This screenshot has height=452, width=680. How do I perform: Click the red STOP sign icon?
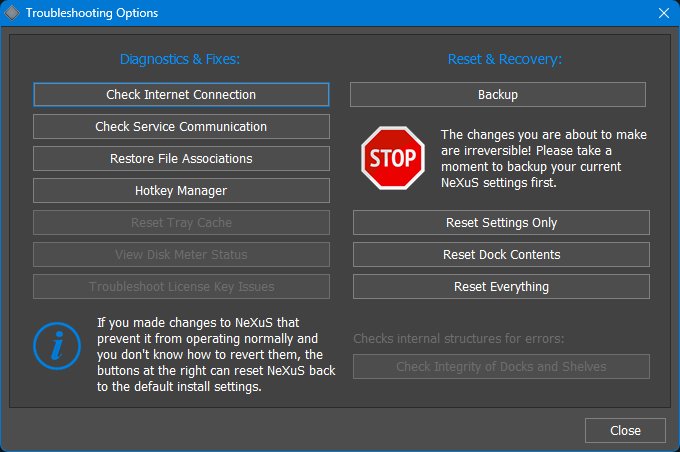pos(393,158)
